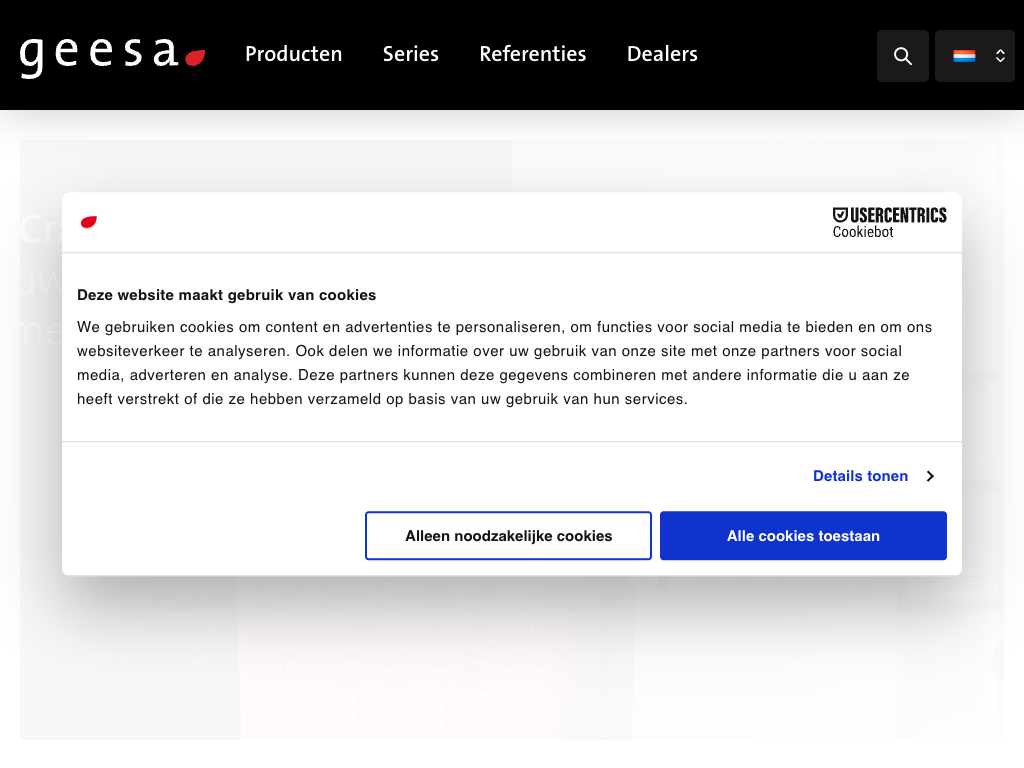The width and height of the screenshot is (1024, 768).
Task: Open the Producten menu
Action: 293,54
